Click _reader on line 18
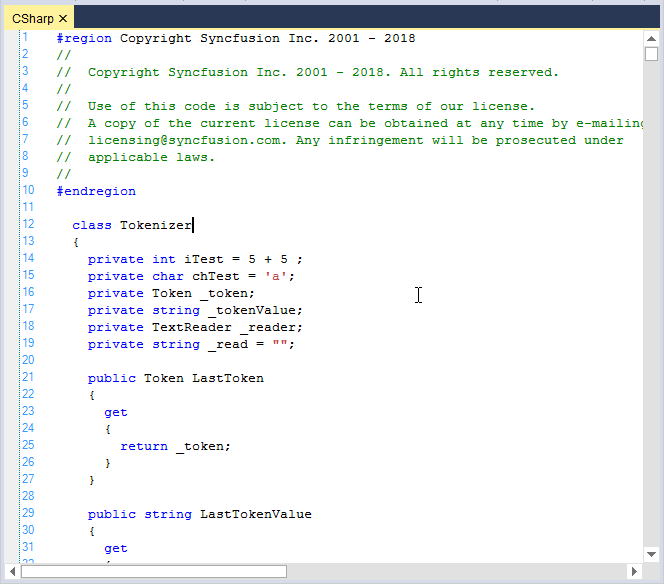The height and width of the screenshot is (584, 664). tap(267, 327)
